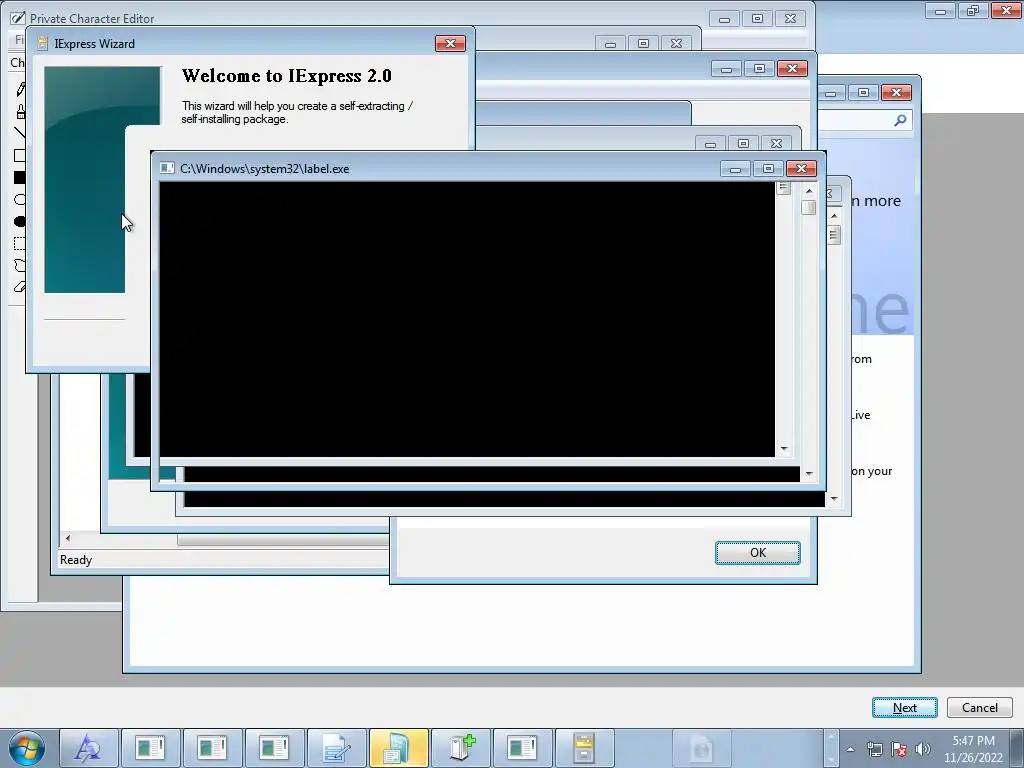Open the network icon in the system tray
Viewport: 1024px width, 768px height.
[x=874, y=749]
